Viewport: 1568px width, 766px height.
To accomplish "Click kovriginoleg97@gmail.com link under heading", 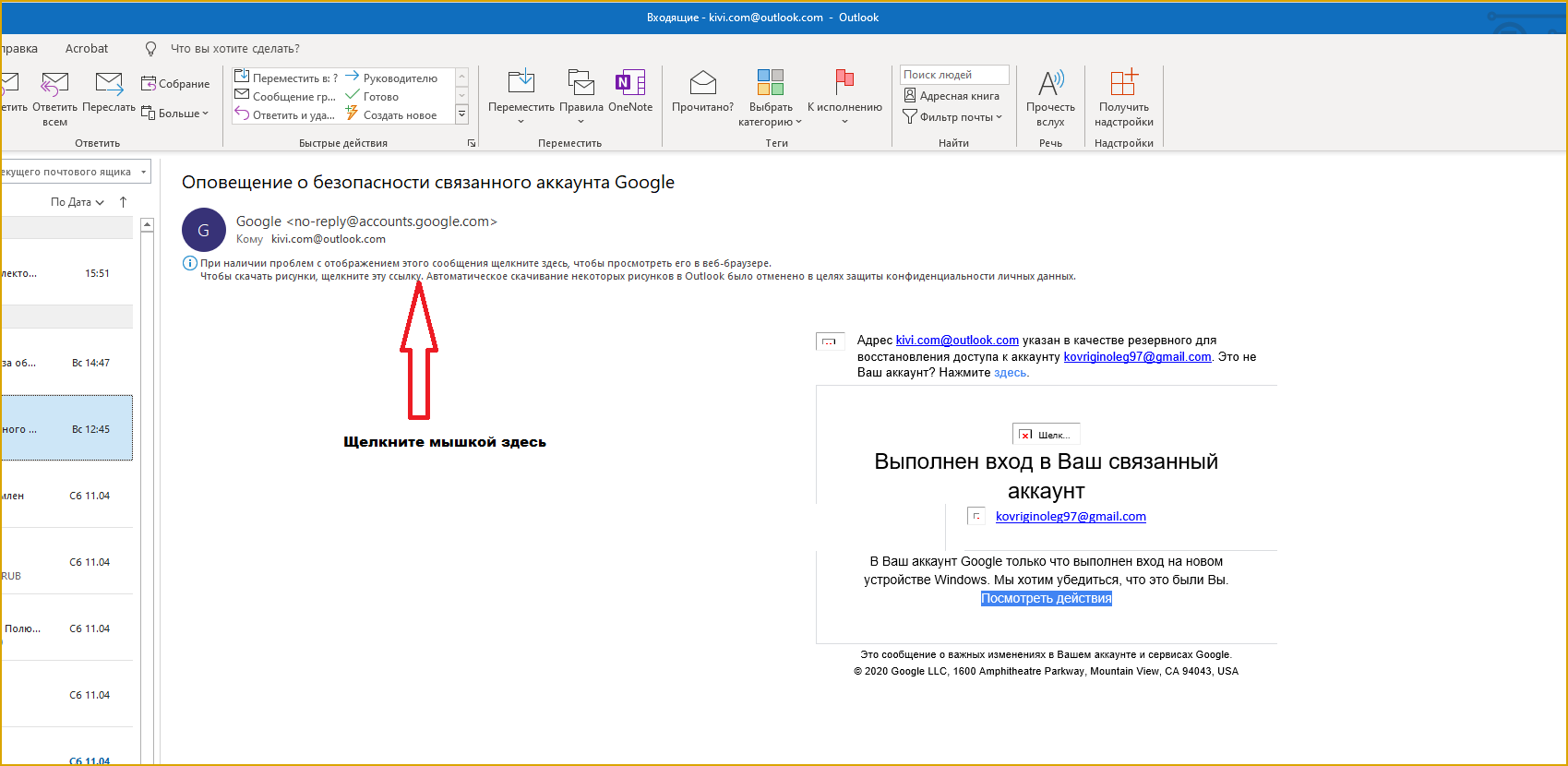I will coord(1071,517).
